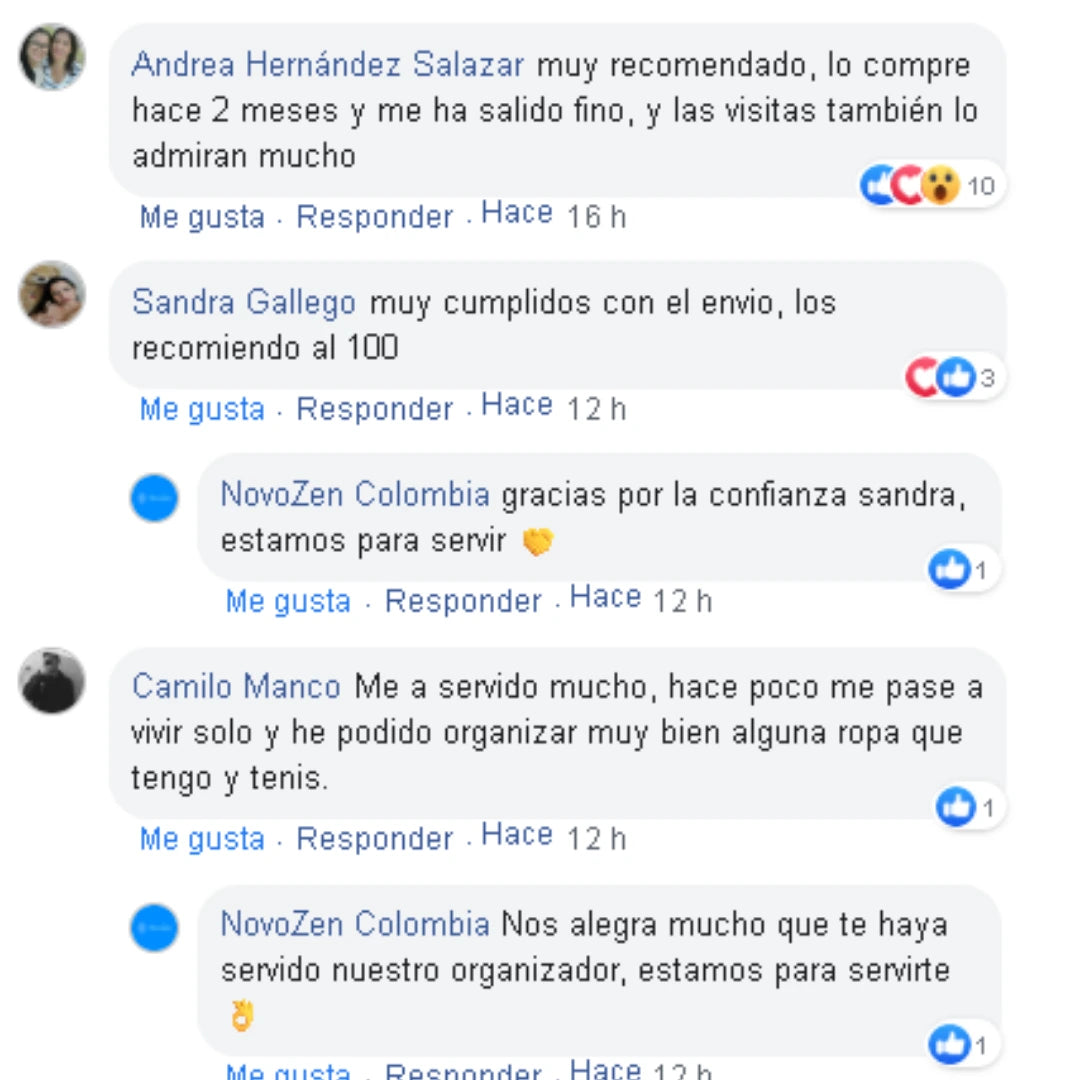Open Camilo Manco's profile picture
This screenshot has width=1080, height=1080.
click(52, 681)
